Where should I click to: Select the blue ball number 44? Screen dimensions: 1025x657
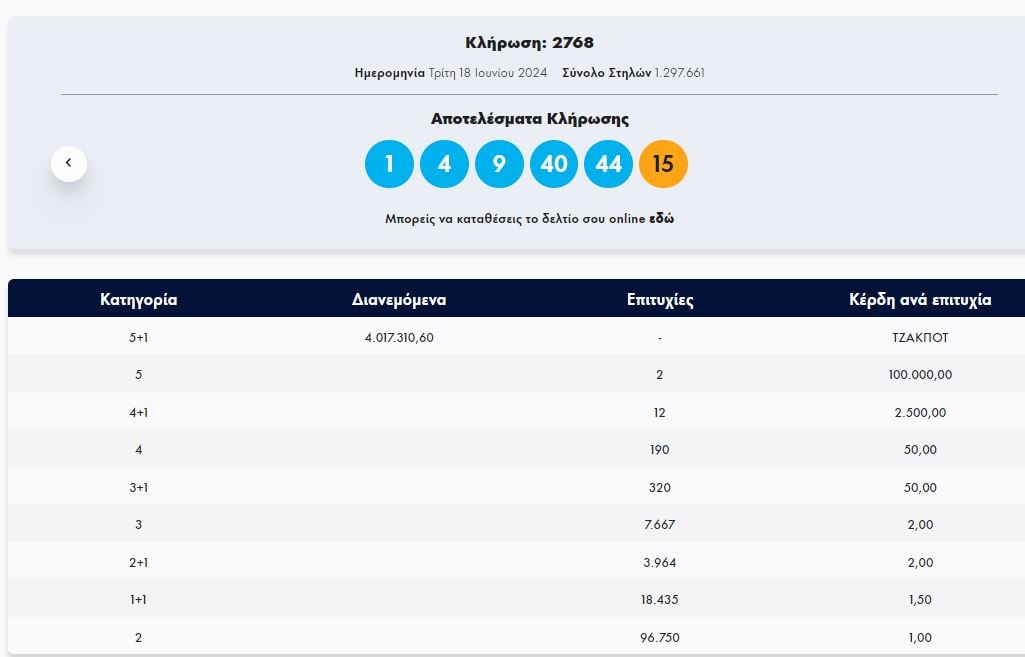click(608, 164)
